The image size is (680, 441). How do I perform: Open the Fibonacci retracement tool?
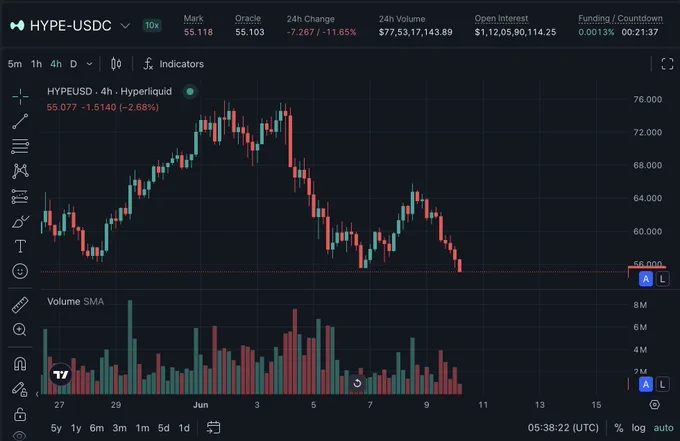click(x=20, y=147)
